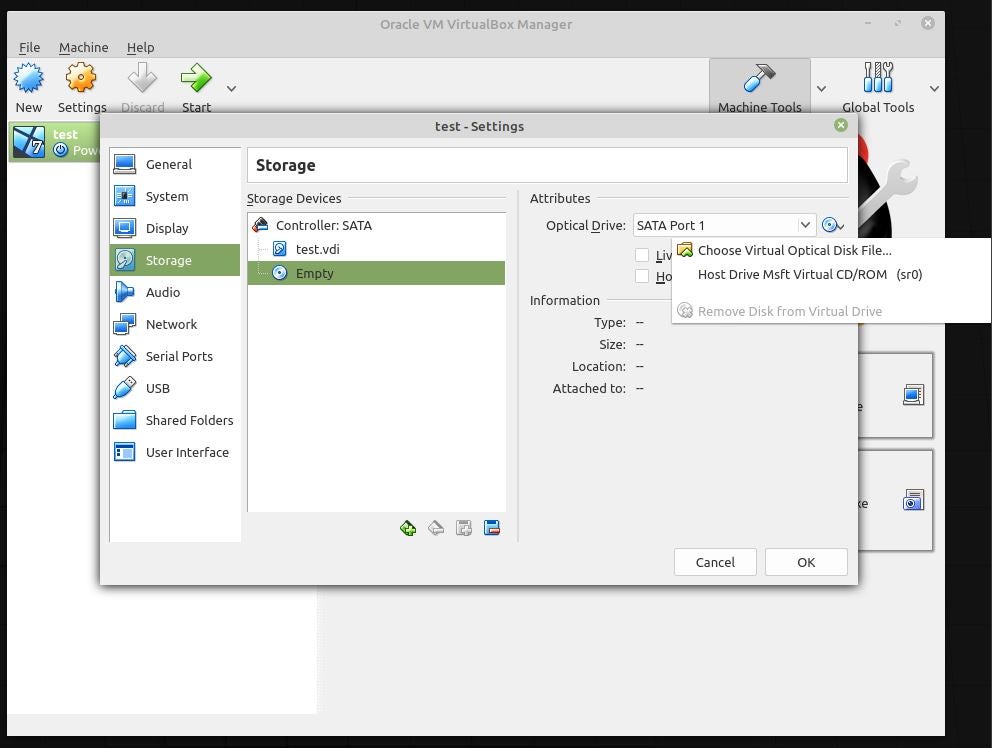
Task: Open the dropdown arrow beside Global Tools
Action: [x=934, y=89]
